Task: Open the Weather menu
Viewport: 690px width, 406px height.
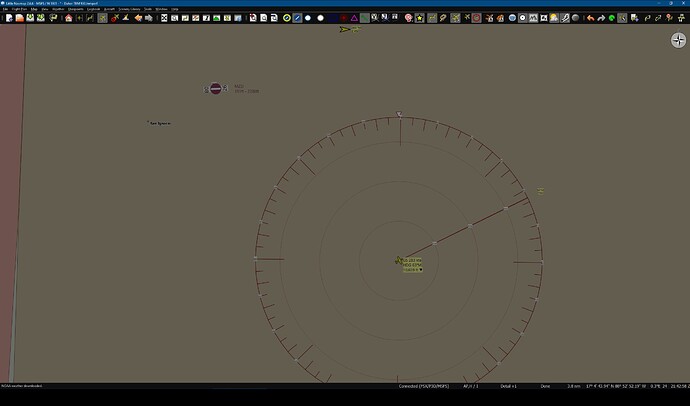Action: 58,9
